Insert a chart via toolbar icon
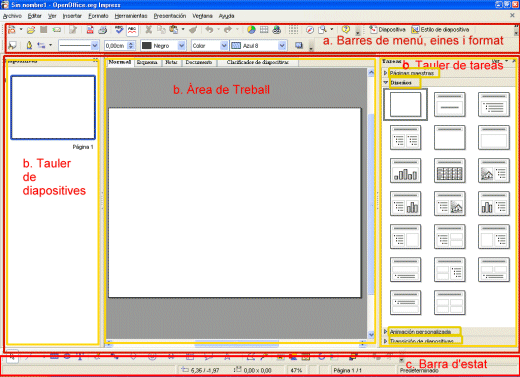Image resolution: width=520 pixels, height=377 pixels. [x=251, y=30]
